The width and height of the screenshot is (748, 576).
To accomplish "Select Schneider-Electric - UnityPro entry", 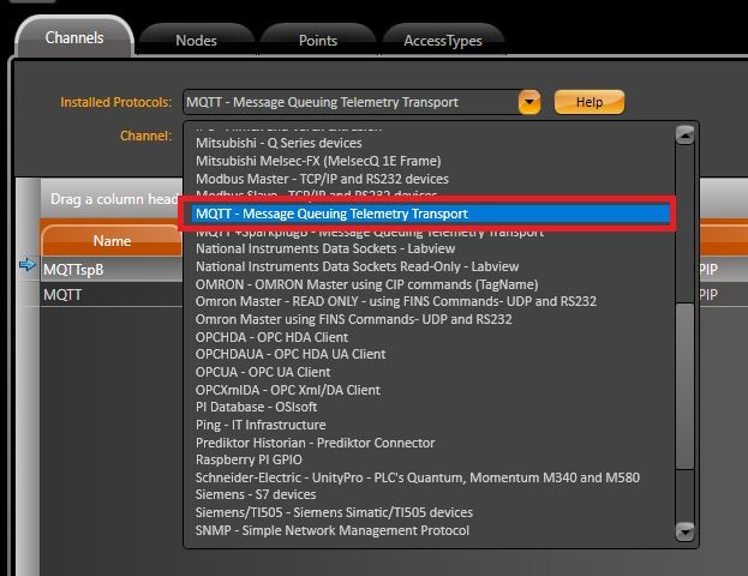I will [417, 478].
